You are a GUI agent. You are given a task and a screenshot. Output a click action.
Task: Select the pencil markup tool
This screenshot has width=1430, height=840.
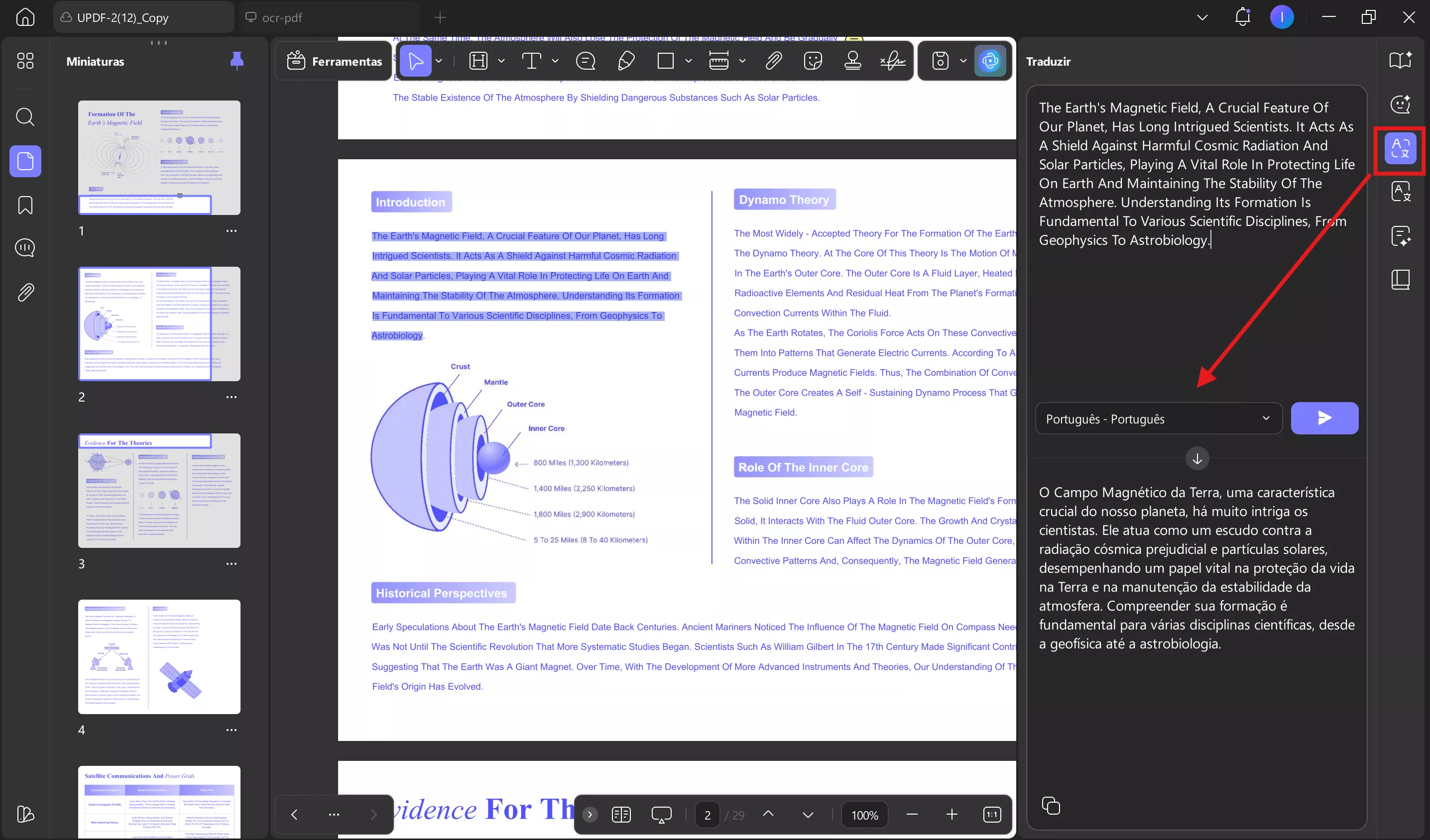pyautogui.click(x=626, y=61)
